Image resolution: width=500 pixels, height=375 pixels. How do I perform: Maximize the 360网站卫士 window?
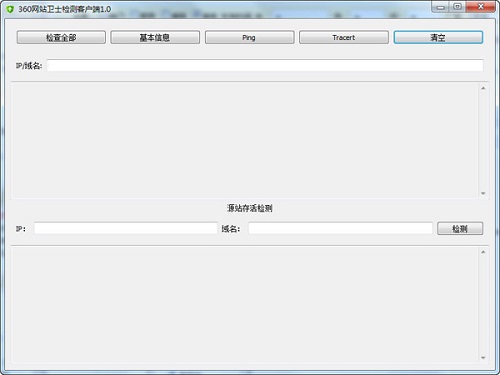(x=457, y=7)
